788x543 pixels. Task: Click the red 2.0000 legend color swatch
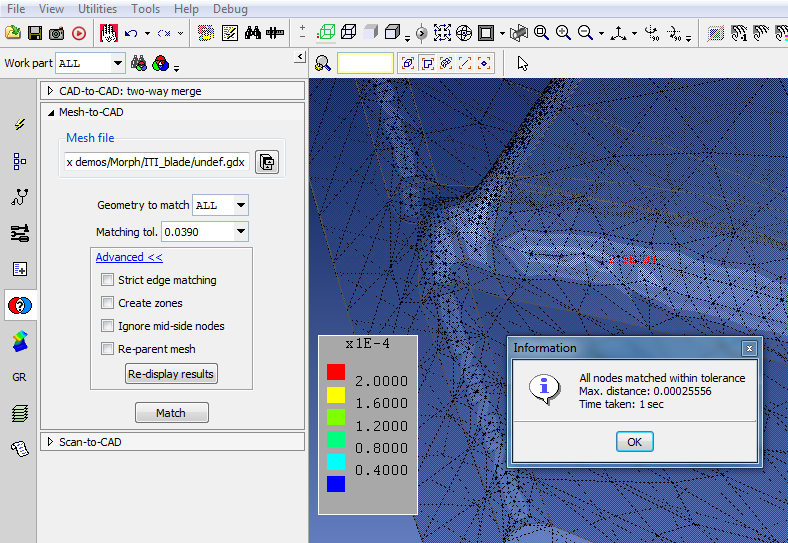336,372
